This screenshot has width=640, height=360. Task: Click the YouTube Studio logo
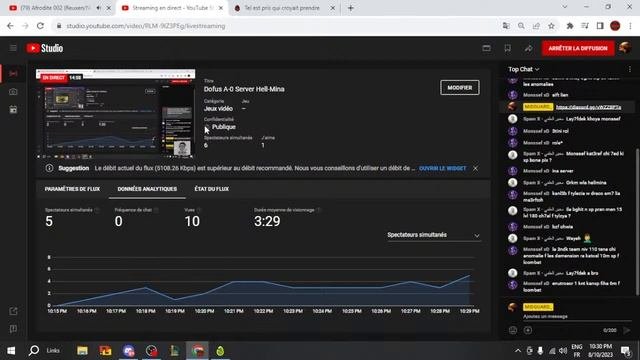pyautogui.click(x=45, y=48)
